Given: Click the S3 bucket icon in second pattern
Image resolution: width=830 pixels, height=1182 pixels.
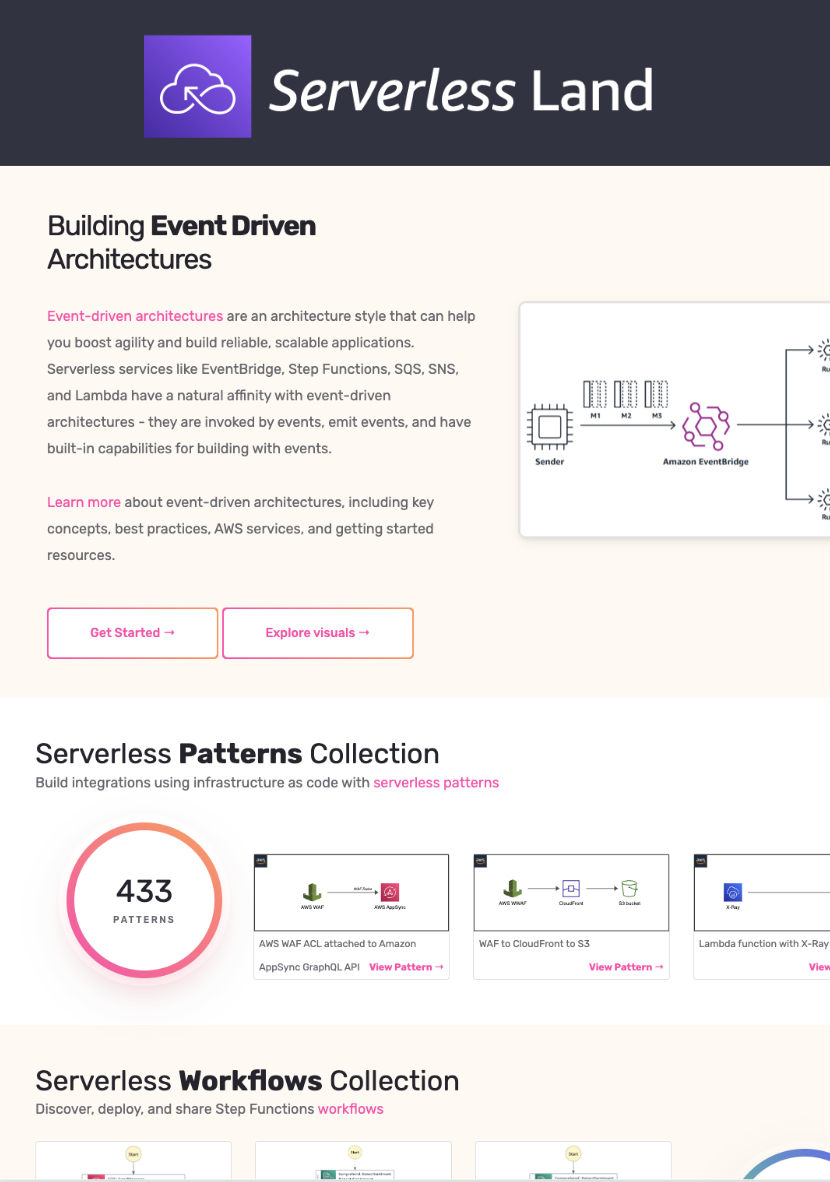Looking at the screenshot, I should coord(629,889).
